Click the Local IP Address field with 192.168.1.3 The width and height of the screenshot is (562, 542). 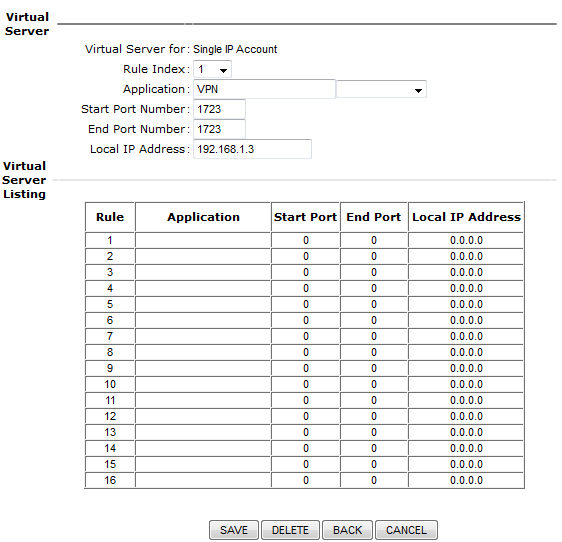coord(252,149)
